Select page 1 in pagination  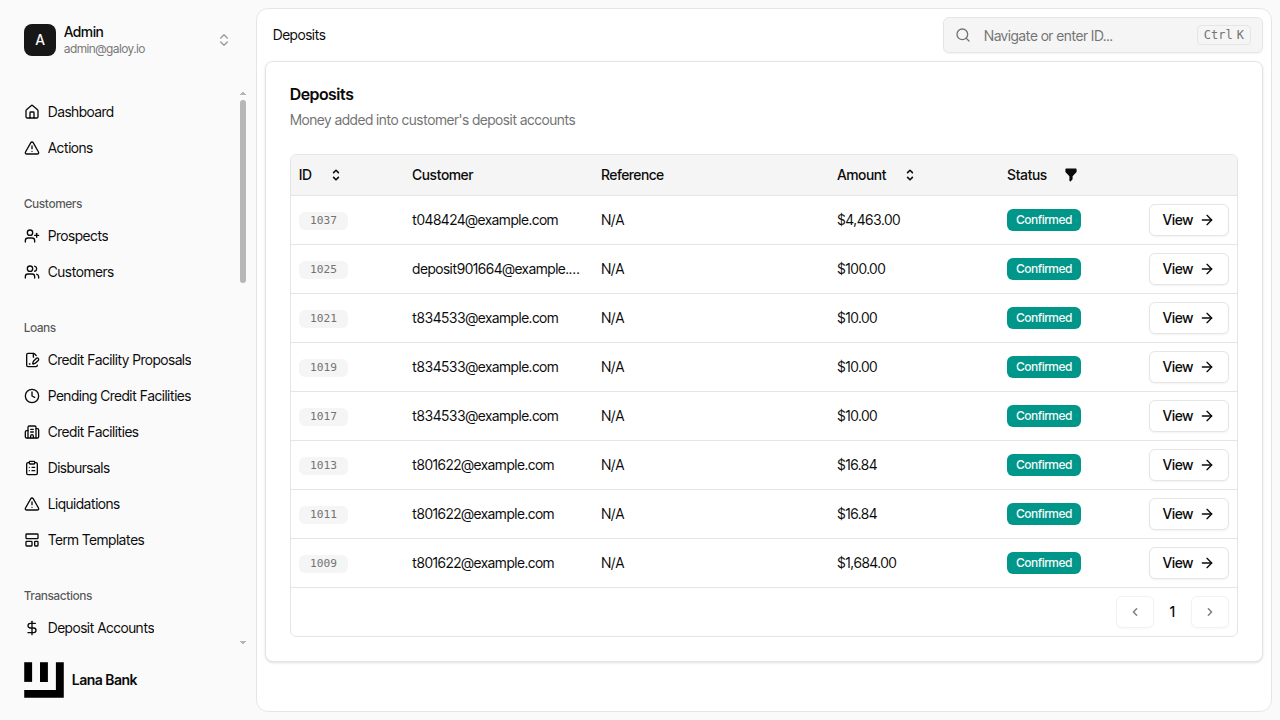(x=1173, y=612)
